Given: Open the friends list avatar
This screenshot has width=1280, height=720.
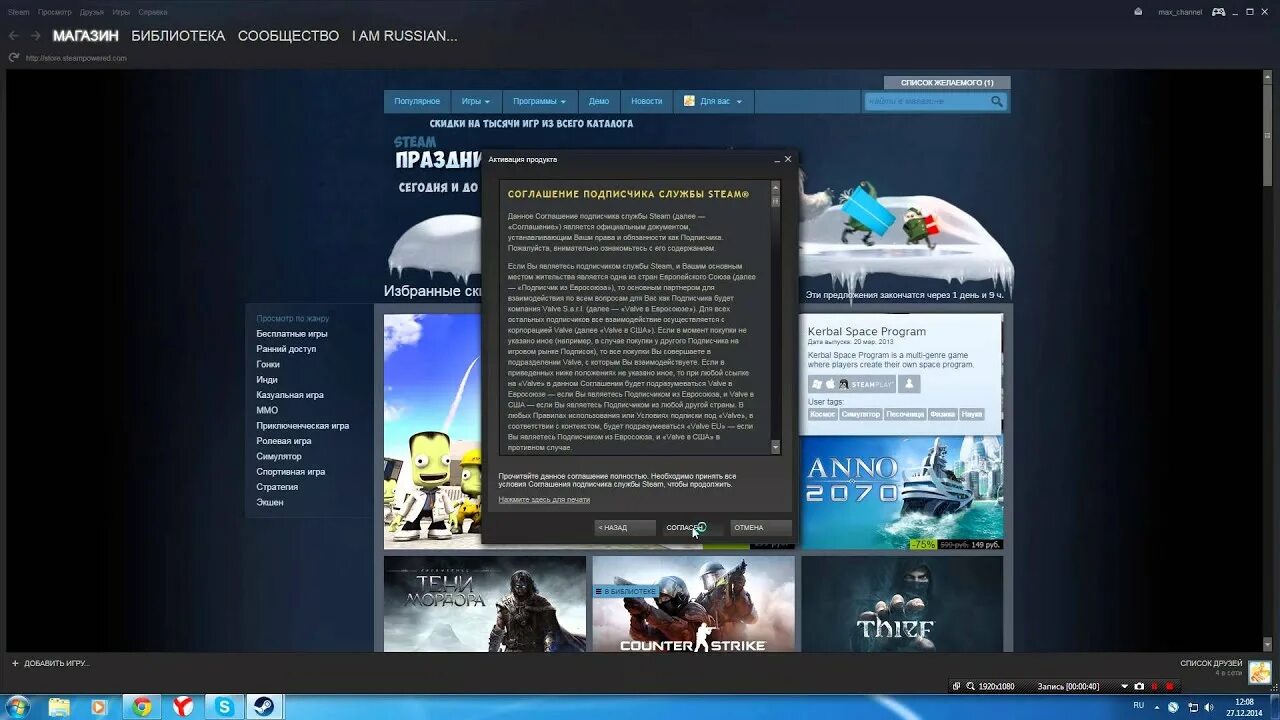Looking at the screenshot, I should point(1259,672).
